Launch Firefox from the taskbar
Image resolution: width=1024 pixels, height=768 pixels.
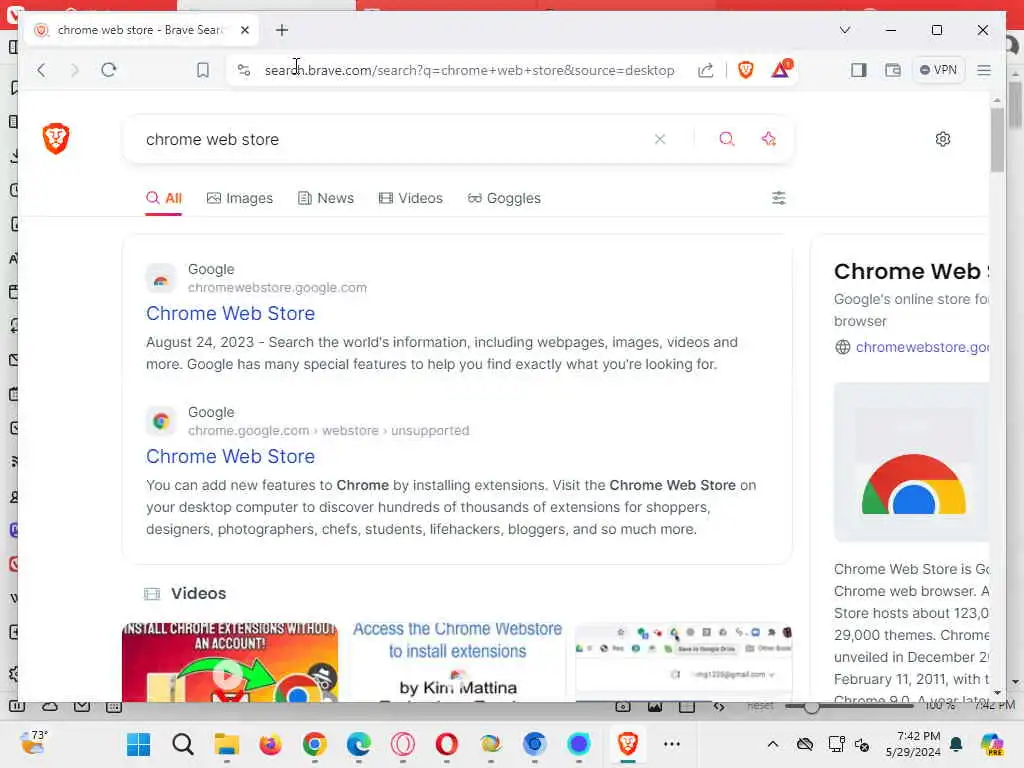(270, 744)
